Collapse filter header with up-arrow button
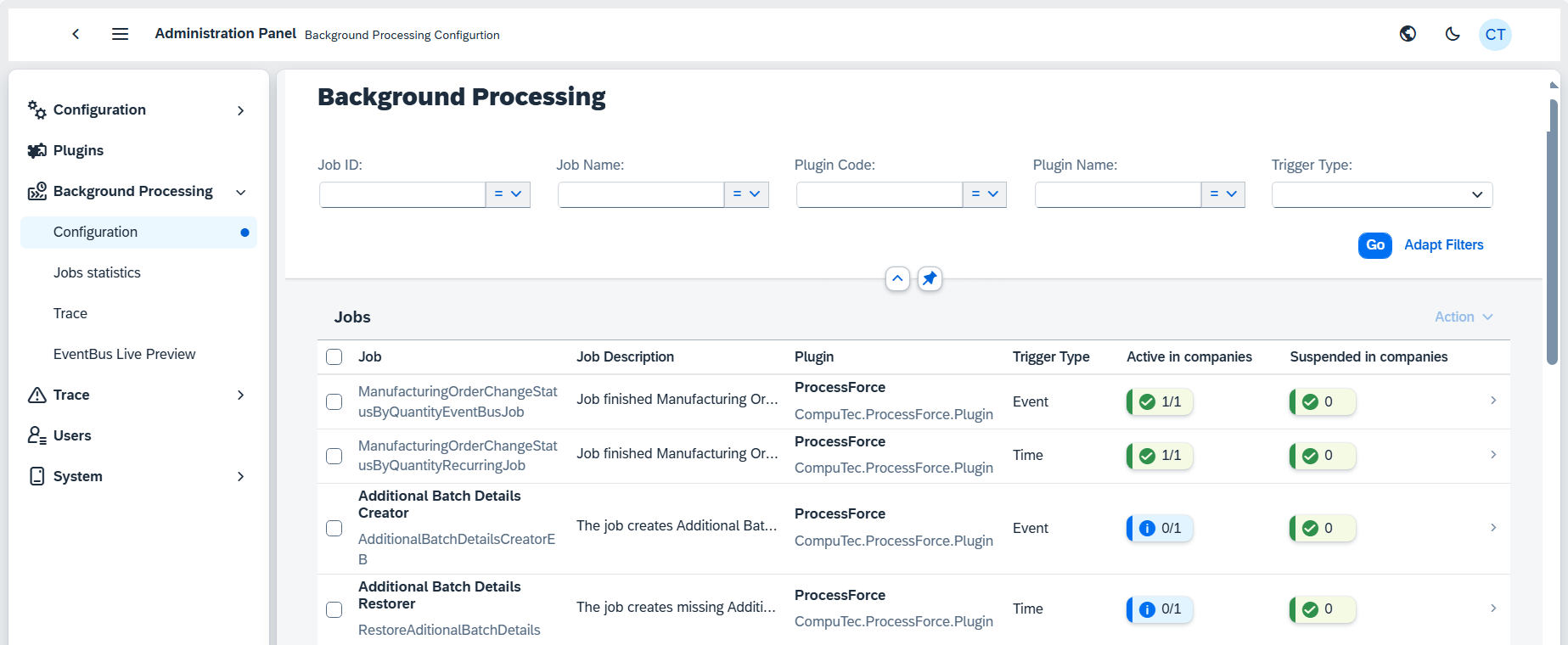 pyautogui.click(x=897, y=278)
